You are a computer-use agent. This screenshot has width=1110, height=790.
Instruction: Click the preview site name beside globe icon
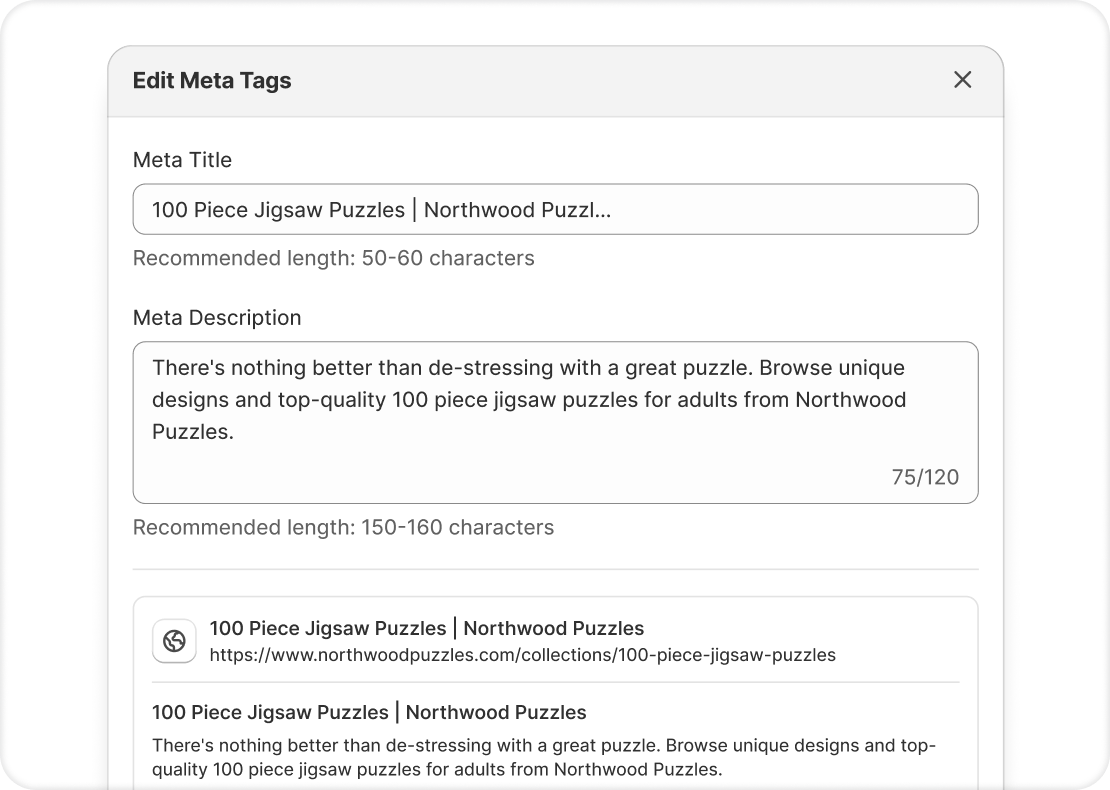coord(426,629)
